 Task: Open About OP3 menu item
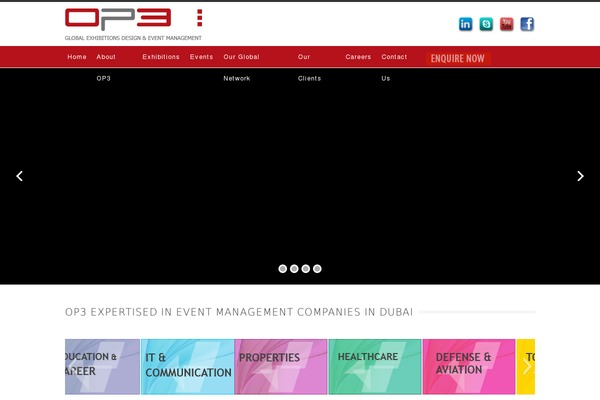point(106,67)
